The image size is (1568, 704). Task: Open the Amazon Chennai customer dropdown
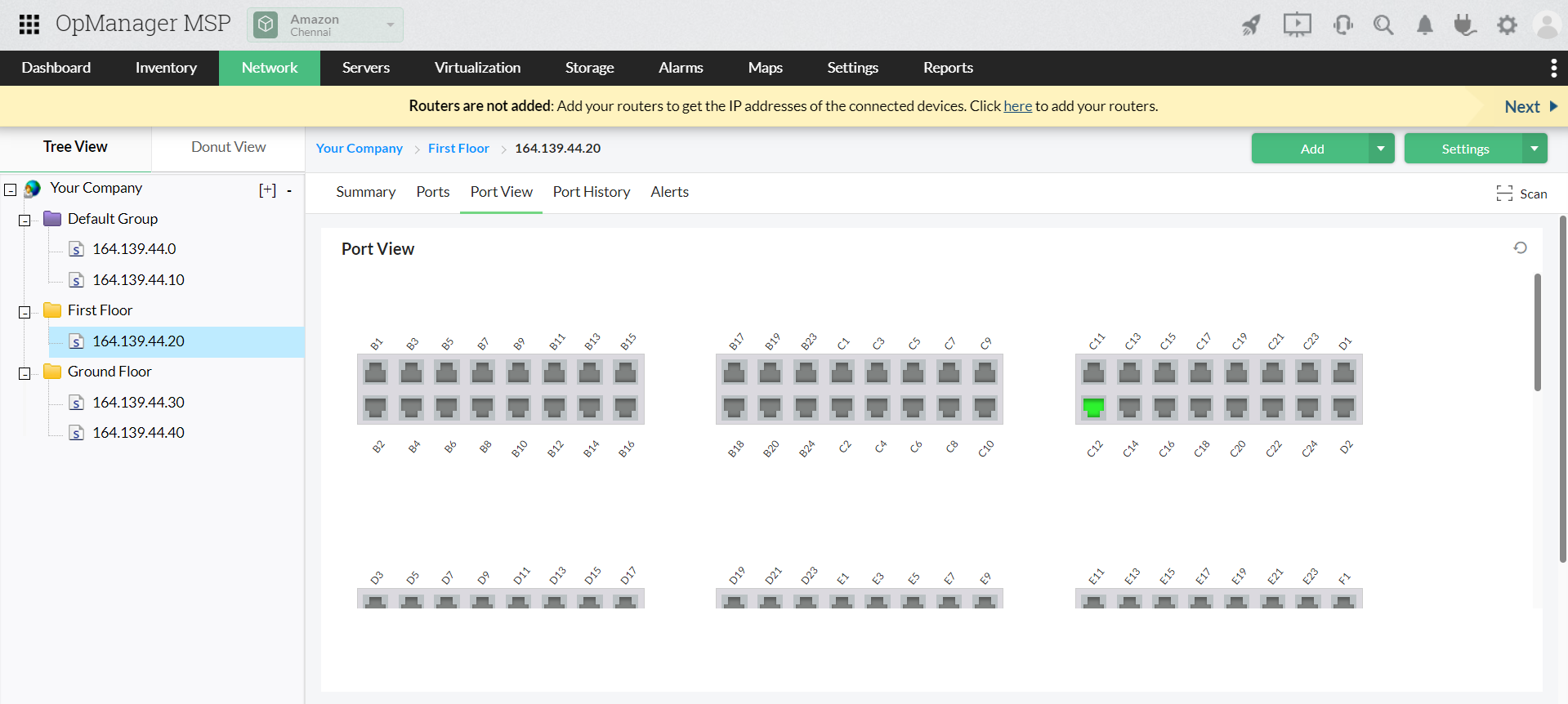325,25
